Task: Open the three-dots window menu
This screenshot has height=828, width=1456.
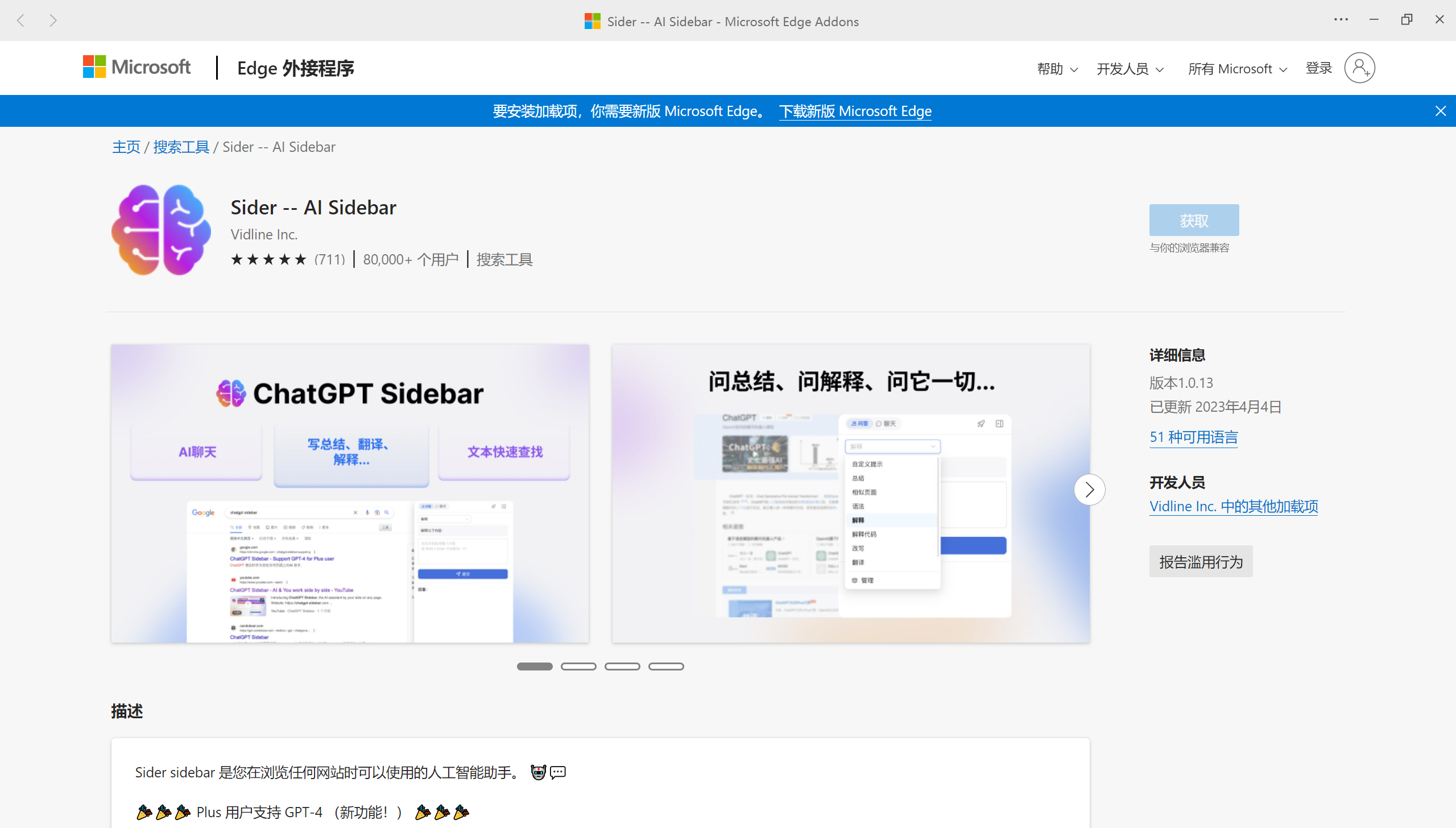Action: pos(1341,20)
